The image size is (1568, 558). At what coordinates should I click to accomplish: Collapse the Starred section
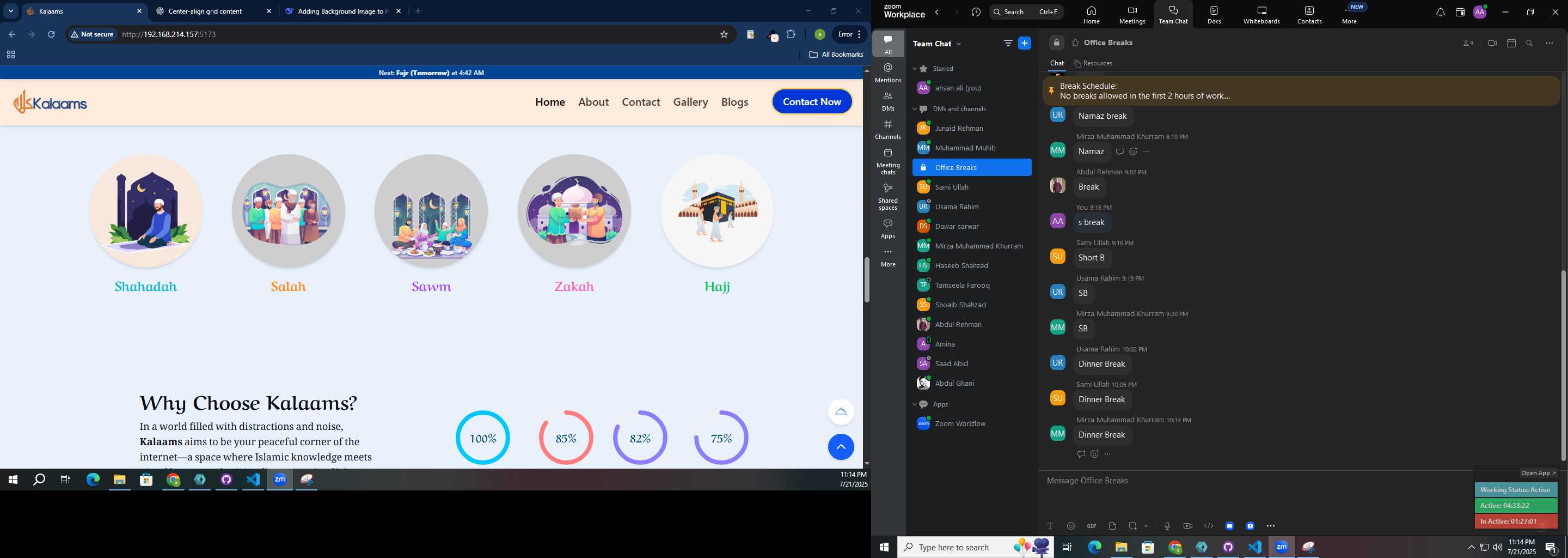[x=914, y=69]
